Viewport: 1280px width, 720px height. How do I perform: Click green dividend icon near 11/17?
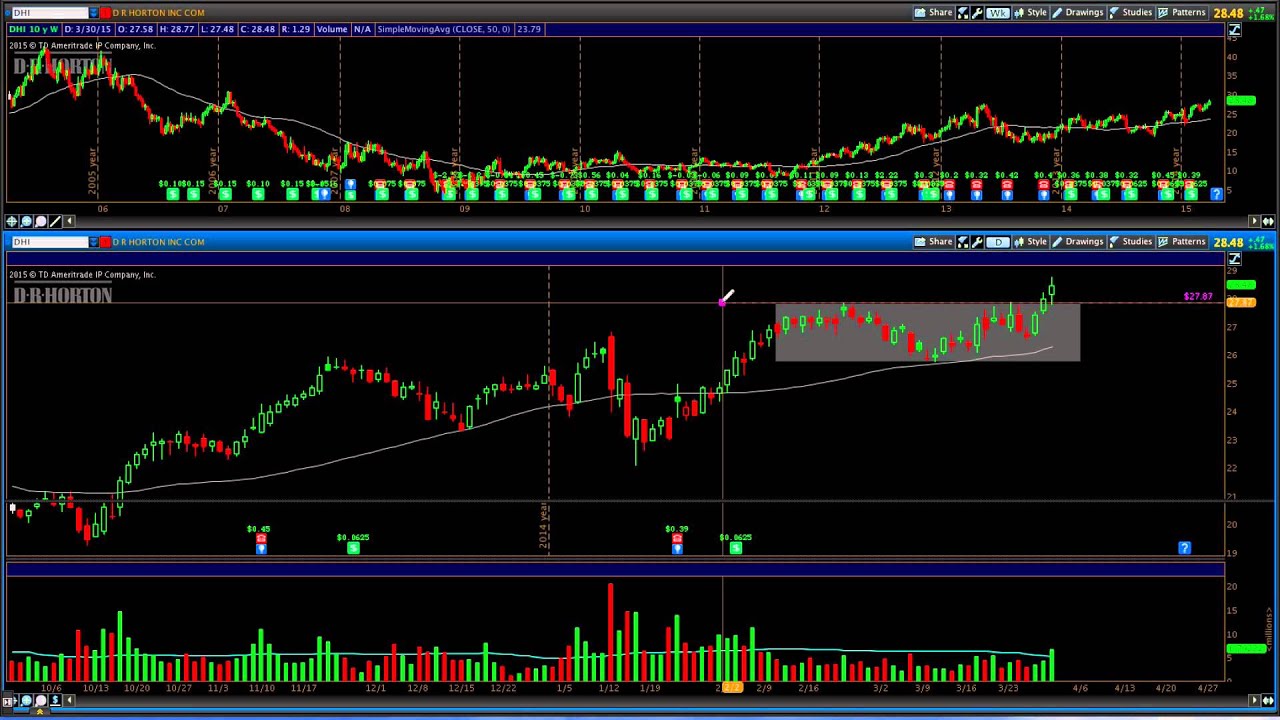(353, 548)
